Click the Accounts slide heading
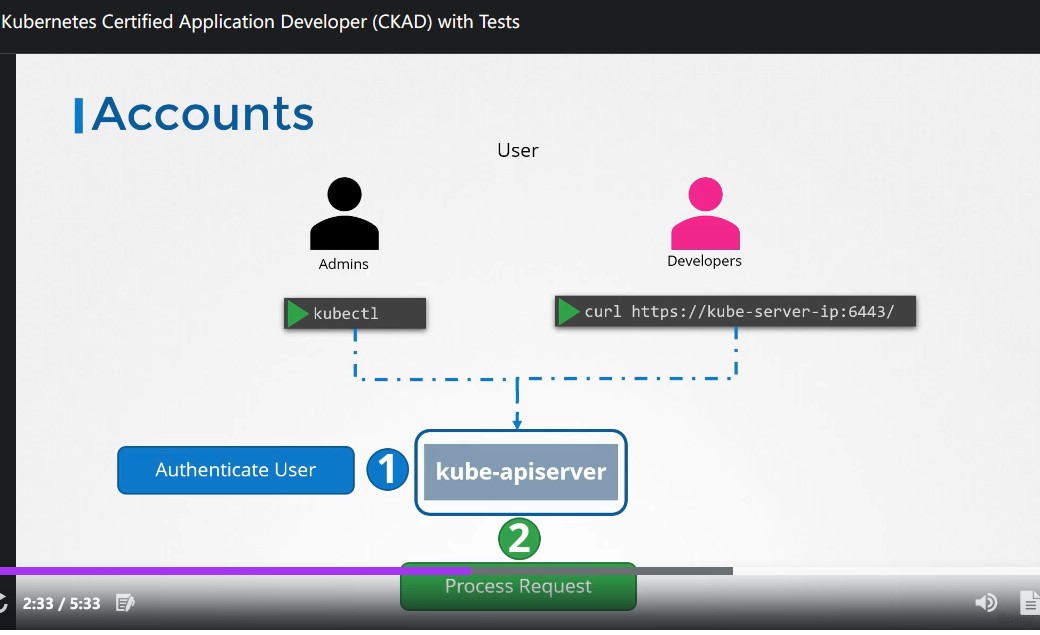The height and width of the screenshot is (635, 1040). (202, 113)
